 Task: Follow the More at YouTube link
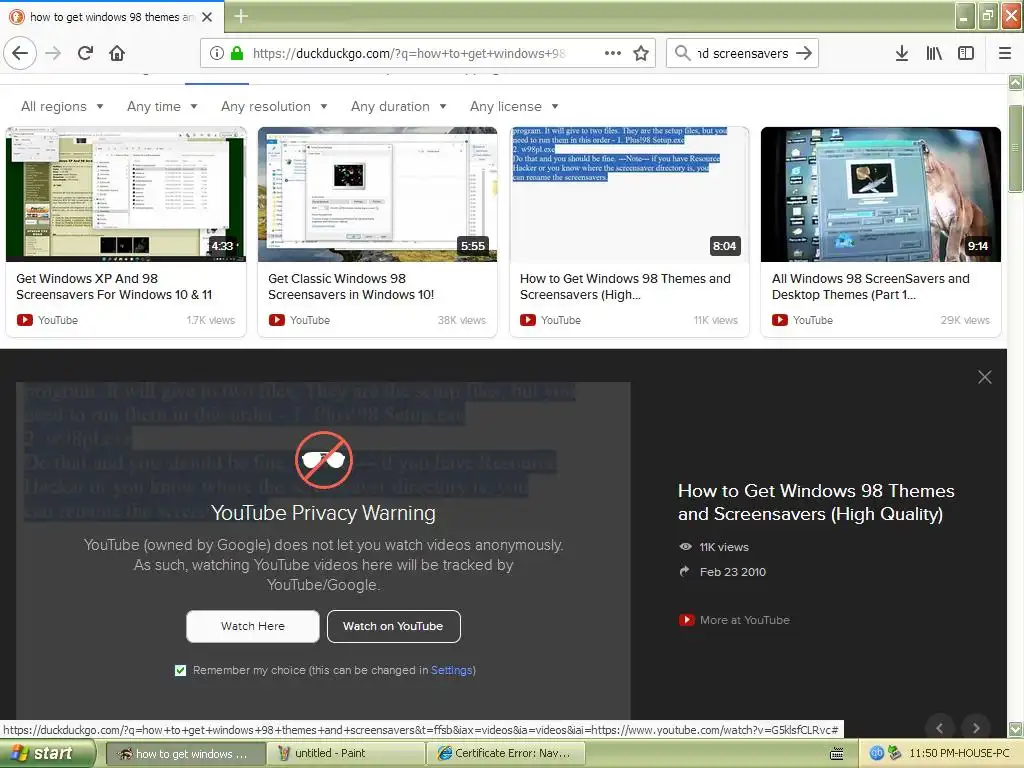coord(744,620)
